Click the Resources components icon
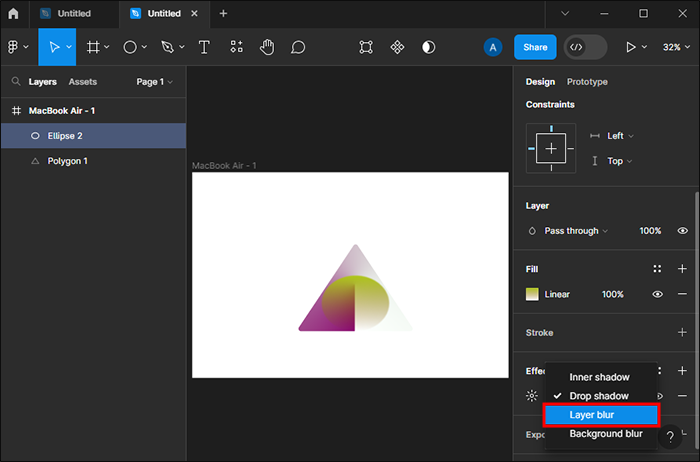 pos(236,47)
